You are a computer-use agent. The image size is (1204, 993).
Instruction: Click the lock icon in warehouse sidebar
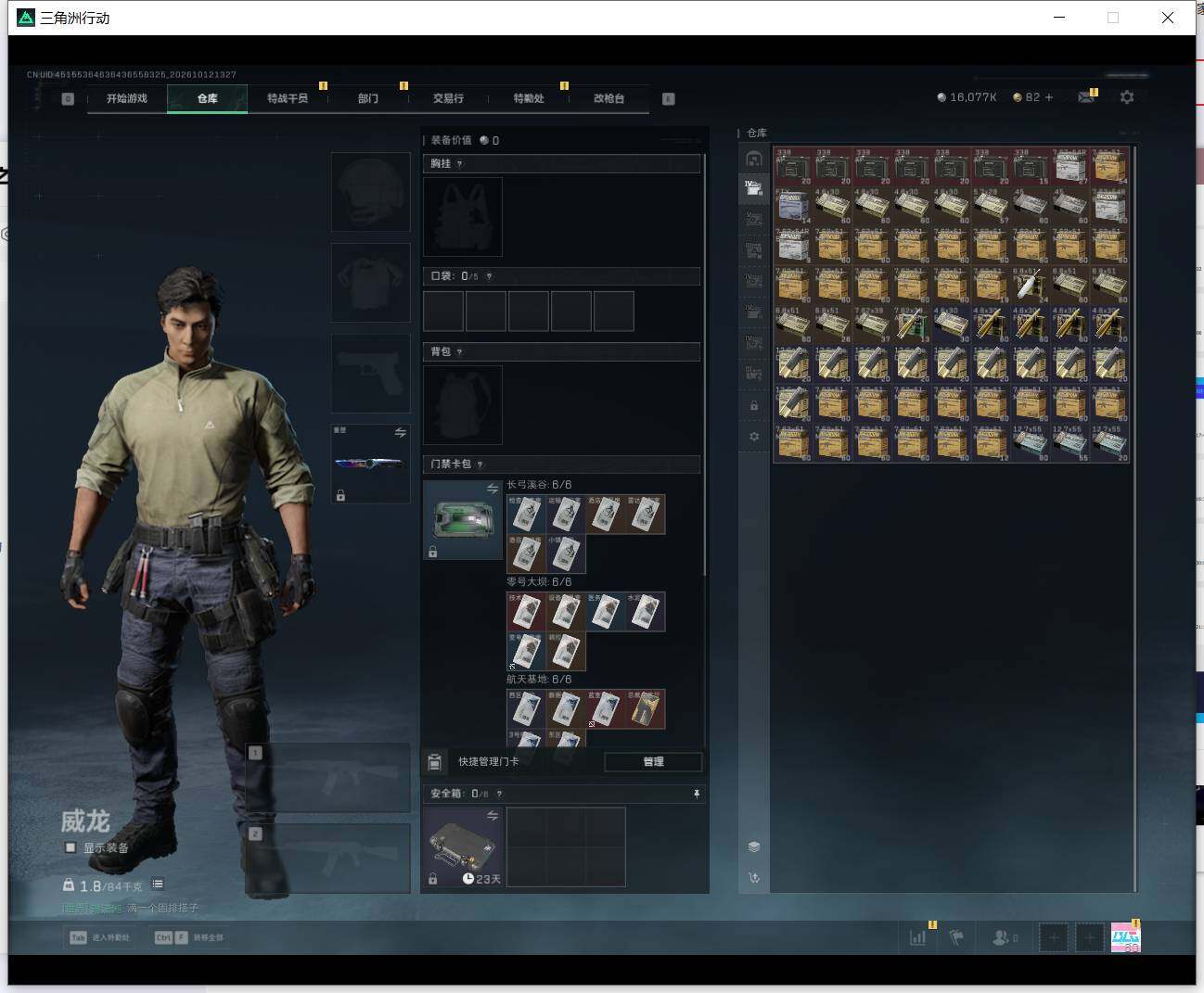(753, 405)
